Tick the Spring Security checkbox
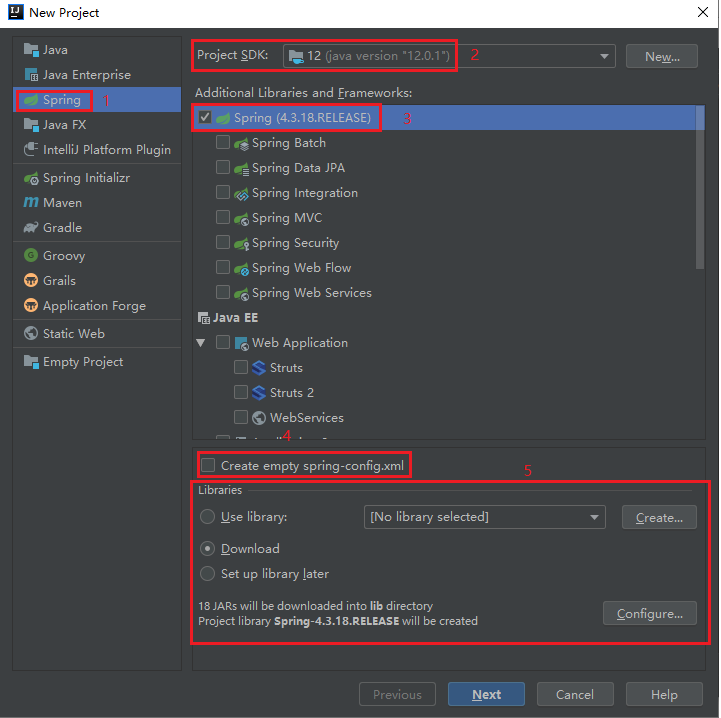 pyautogui.click(x=223, y=242)
